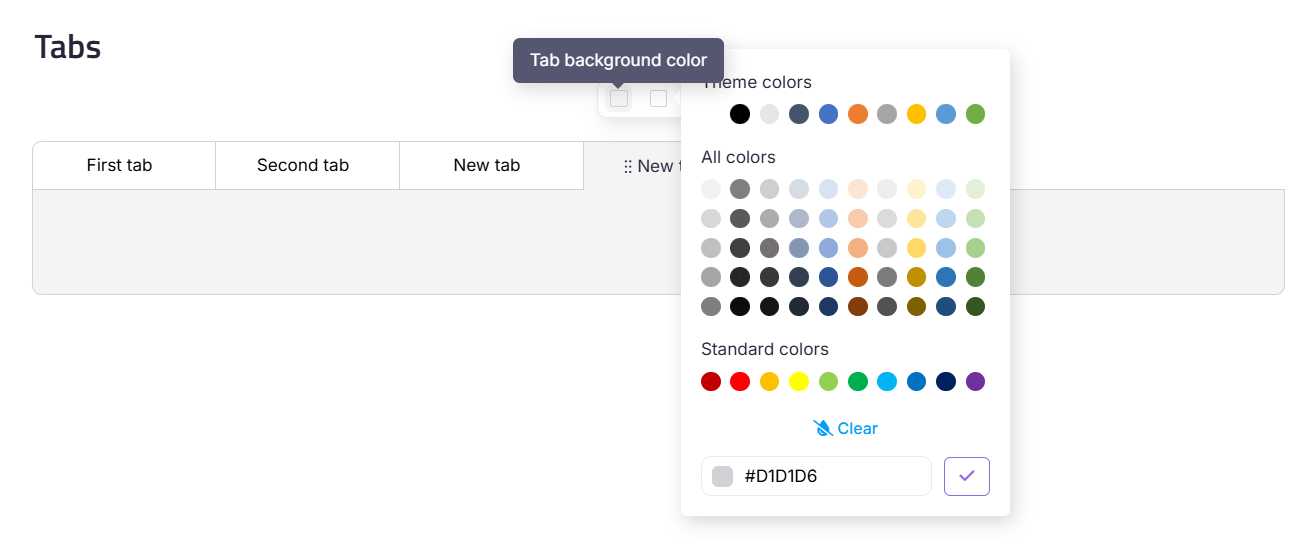Choose the orange theme color swatch
1301x540 pixels.
click(858, 114)
